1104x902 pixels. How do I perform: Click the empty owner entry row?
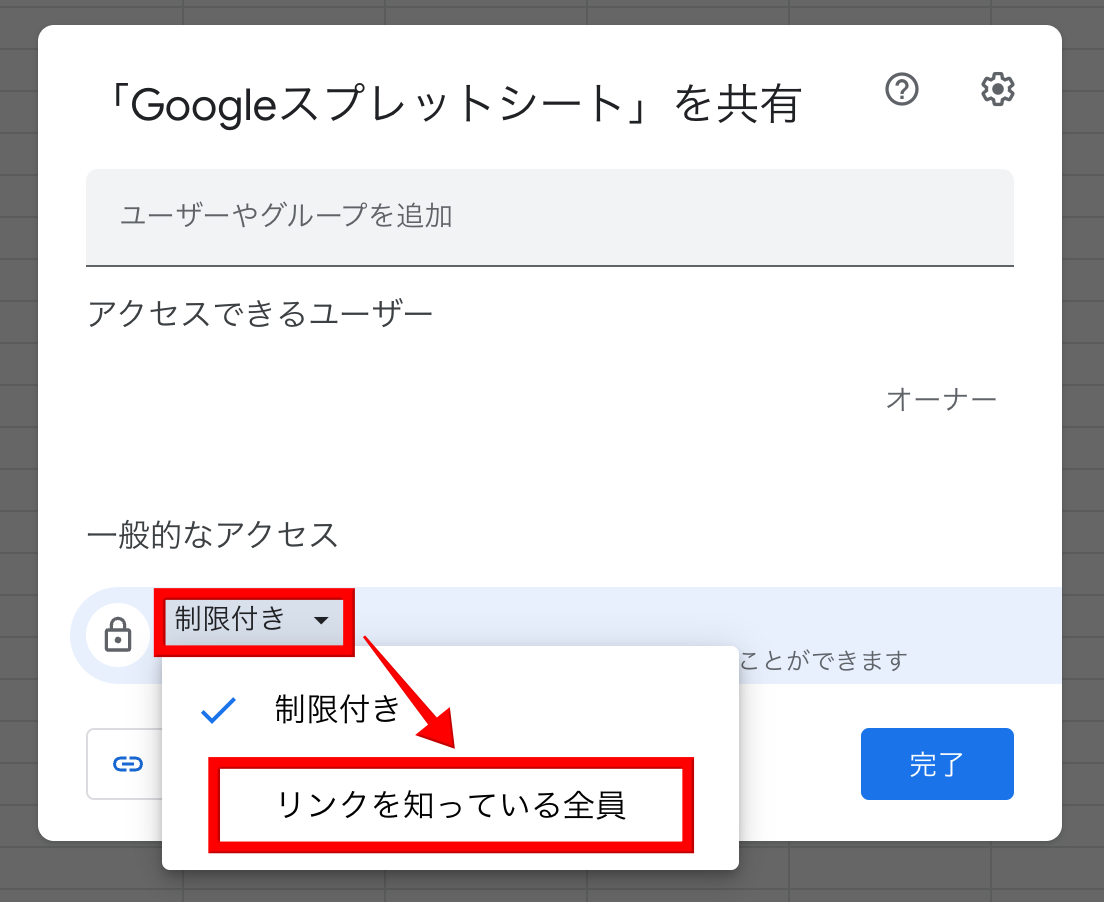[550, 399]
